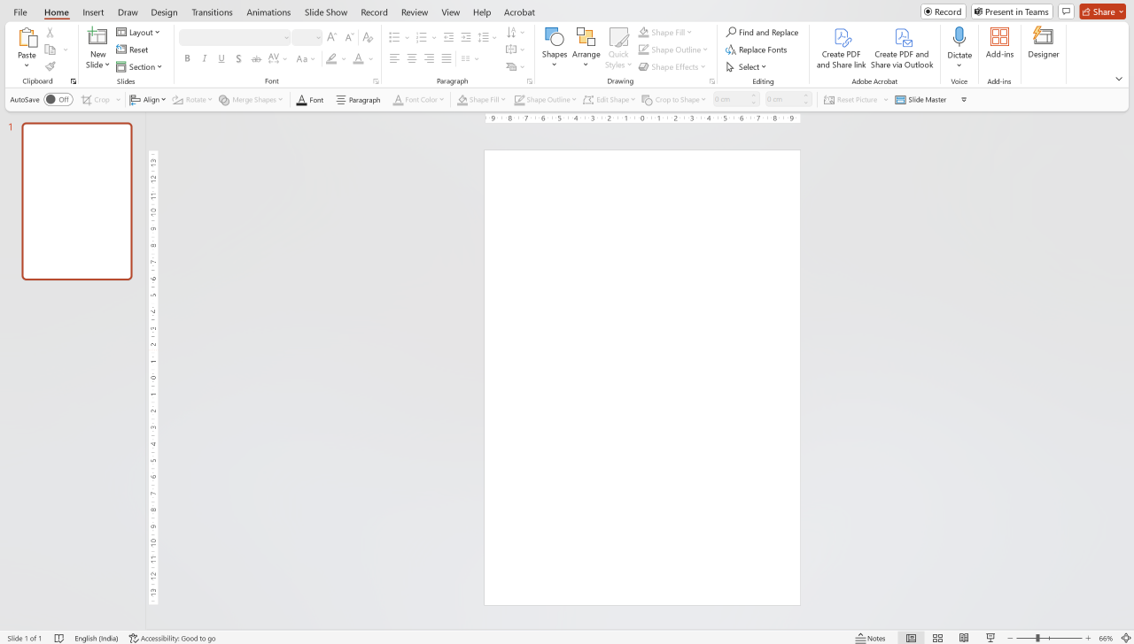1134x644 pixels.
Task: Expand the Layout dropdown
Action: coord(138,32)
